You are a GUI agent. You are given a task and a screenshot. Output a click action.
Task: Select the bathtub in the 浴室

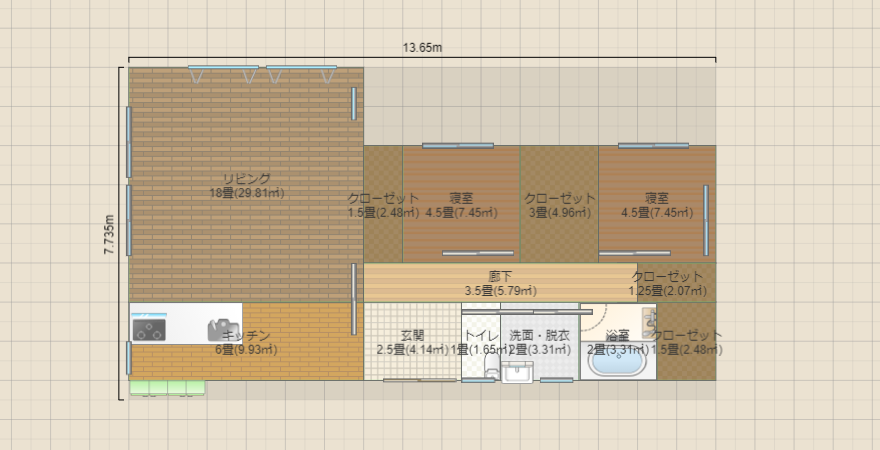[617, 362]
